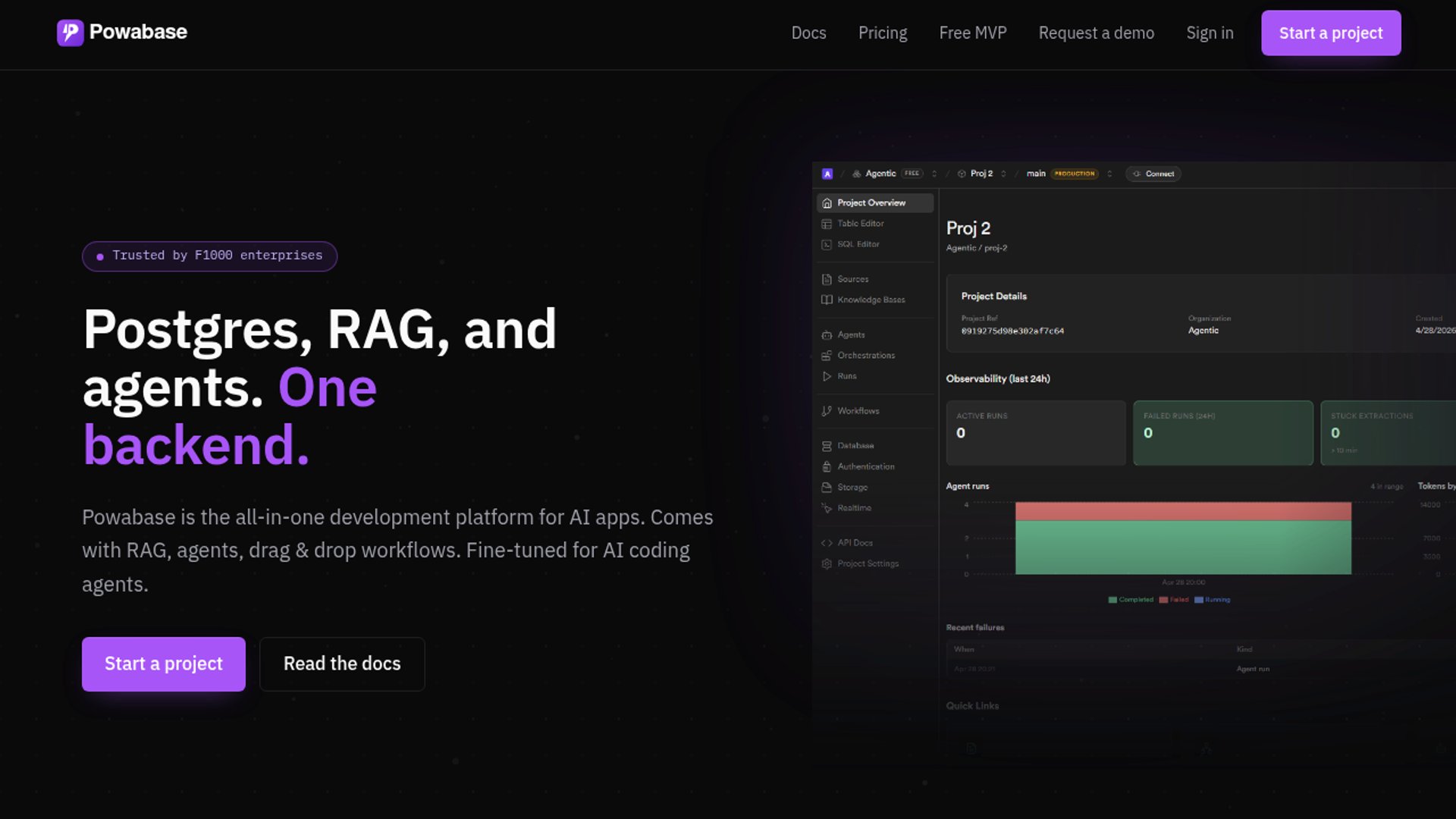Click the green Completed legend swatch
1456x819 pixels.
tap(1112, 600)
